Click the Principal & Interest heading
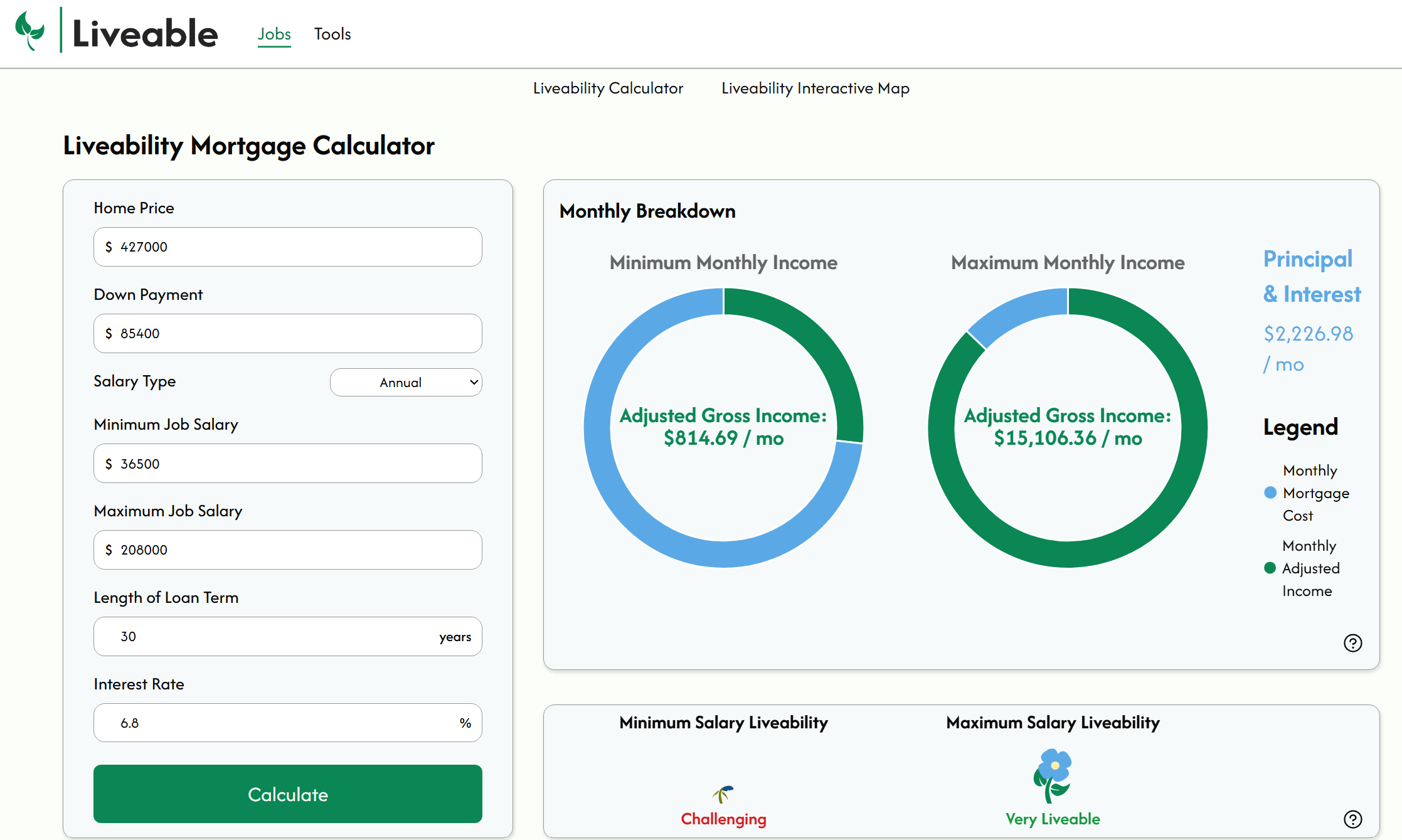The image size is (1402, 840). tap(1312, 276)
